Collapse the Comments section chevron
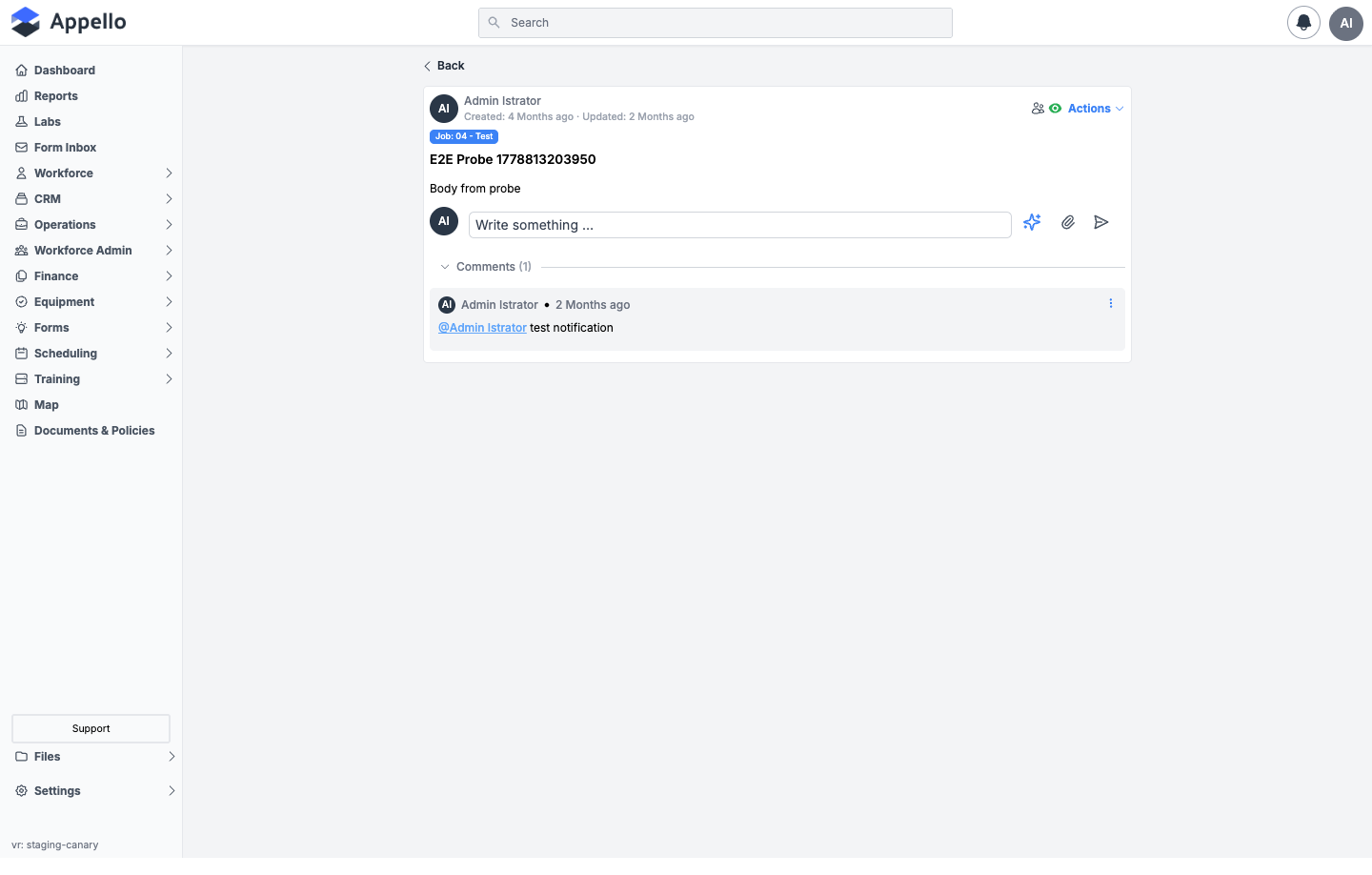The height and width of the screenshot is (875, 1372). [445, 267]
